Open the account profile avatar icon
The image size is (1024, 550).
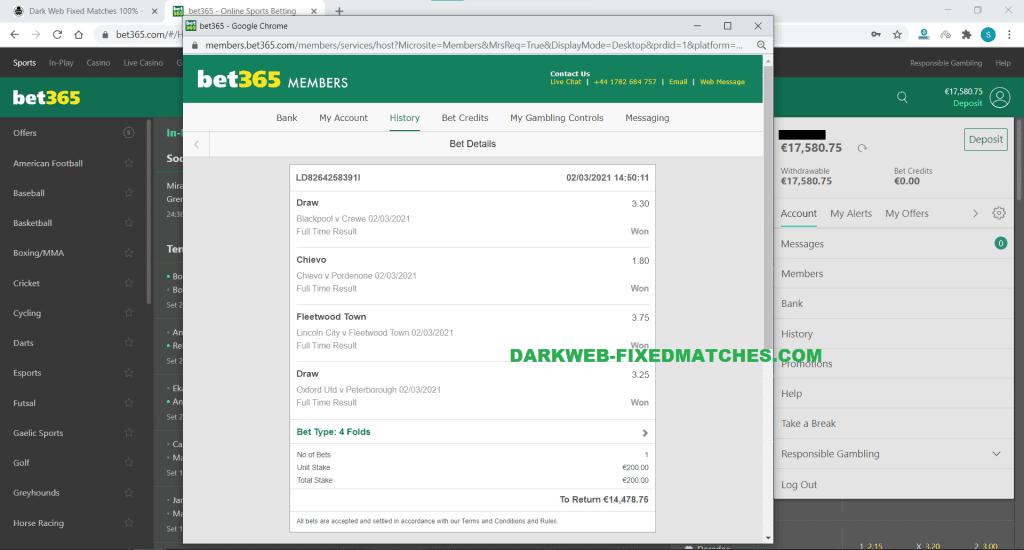point(1000,97)
